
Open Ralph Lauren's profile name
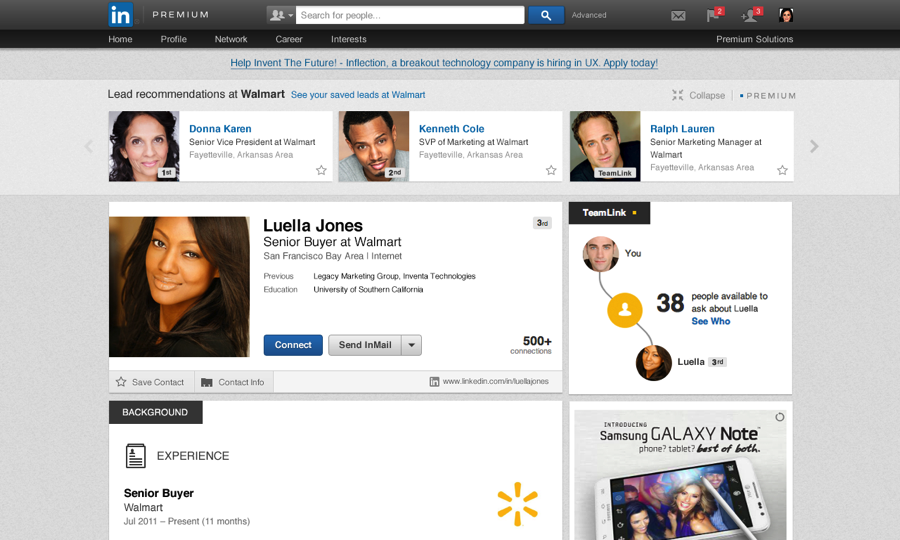point(682,129)
